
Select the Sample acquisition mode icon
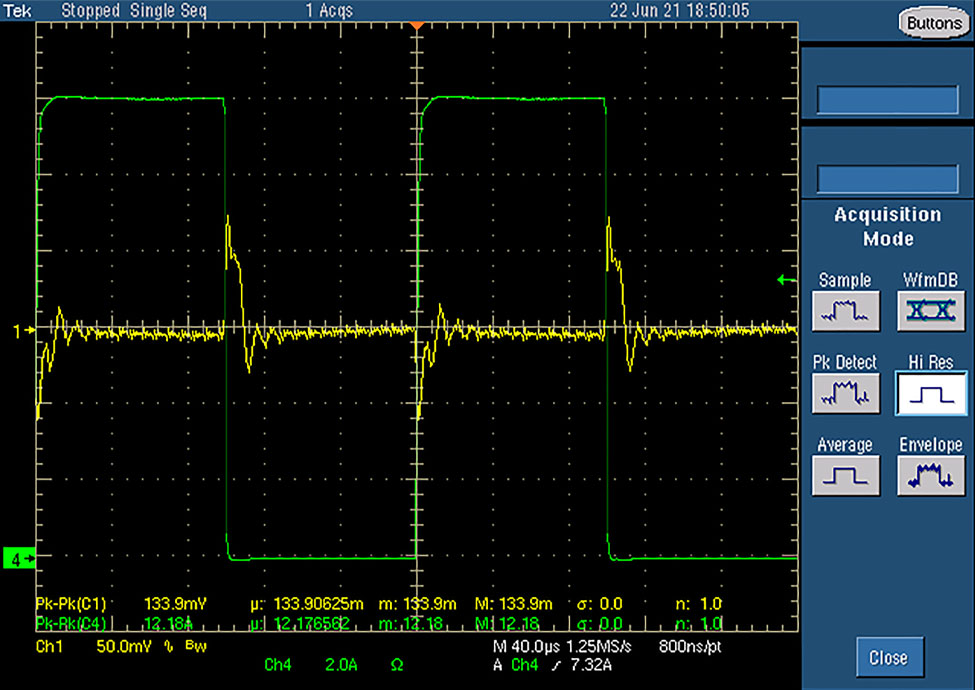pyautogui.click(x=845, y=311)
